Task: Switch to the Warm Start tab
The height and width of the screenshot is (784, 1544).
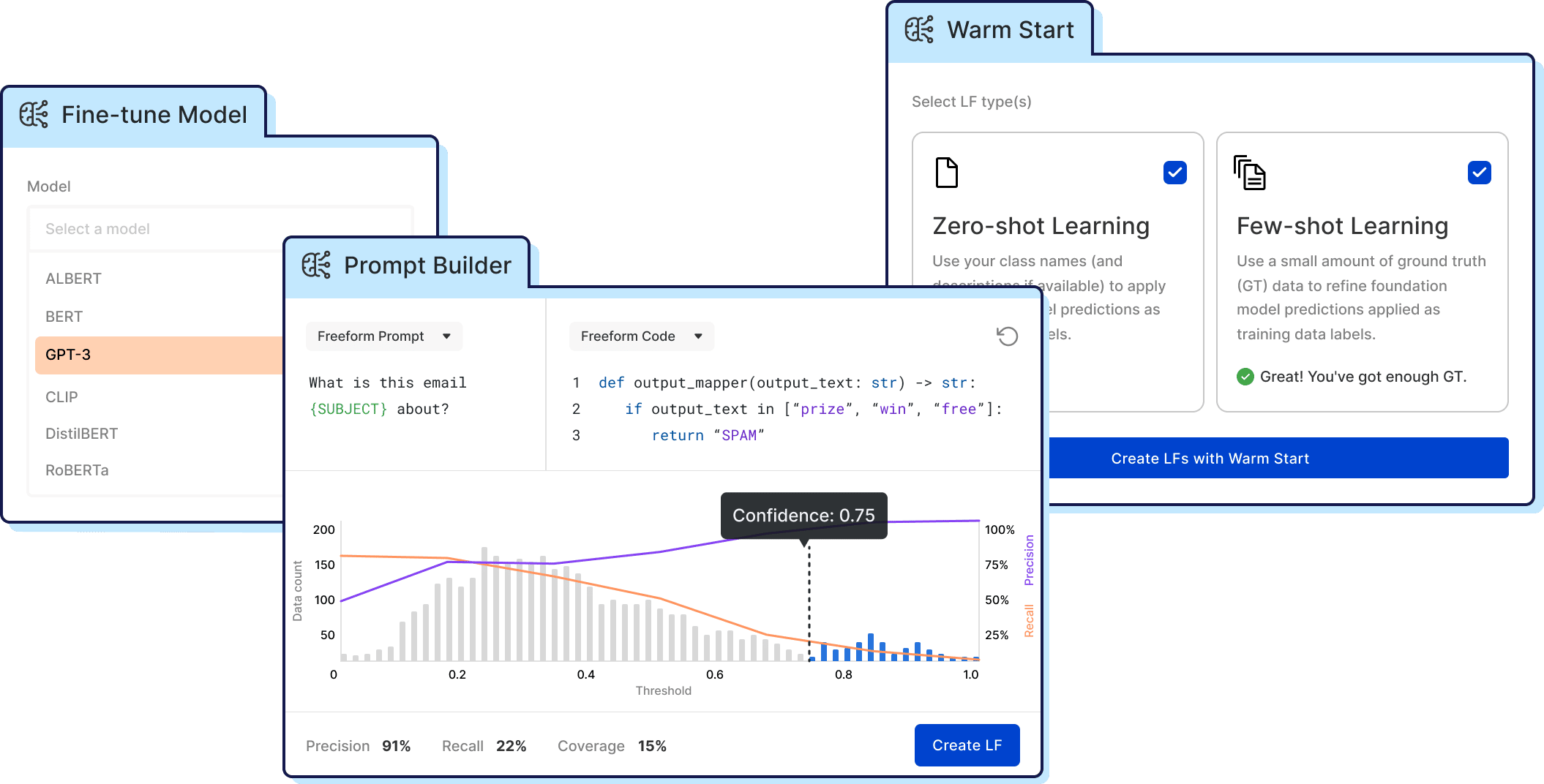Action: 1010,30
